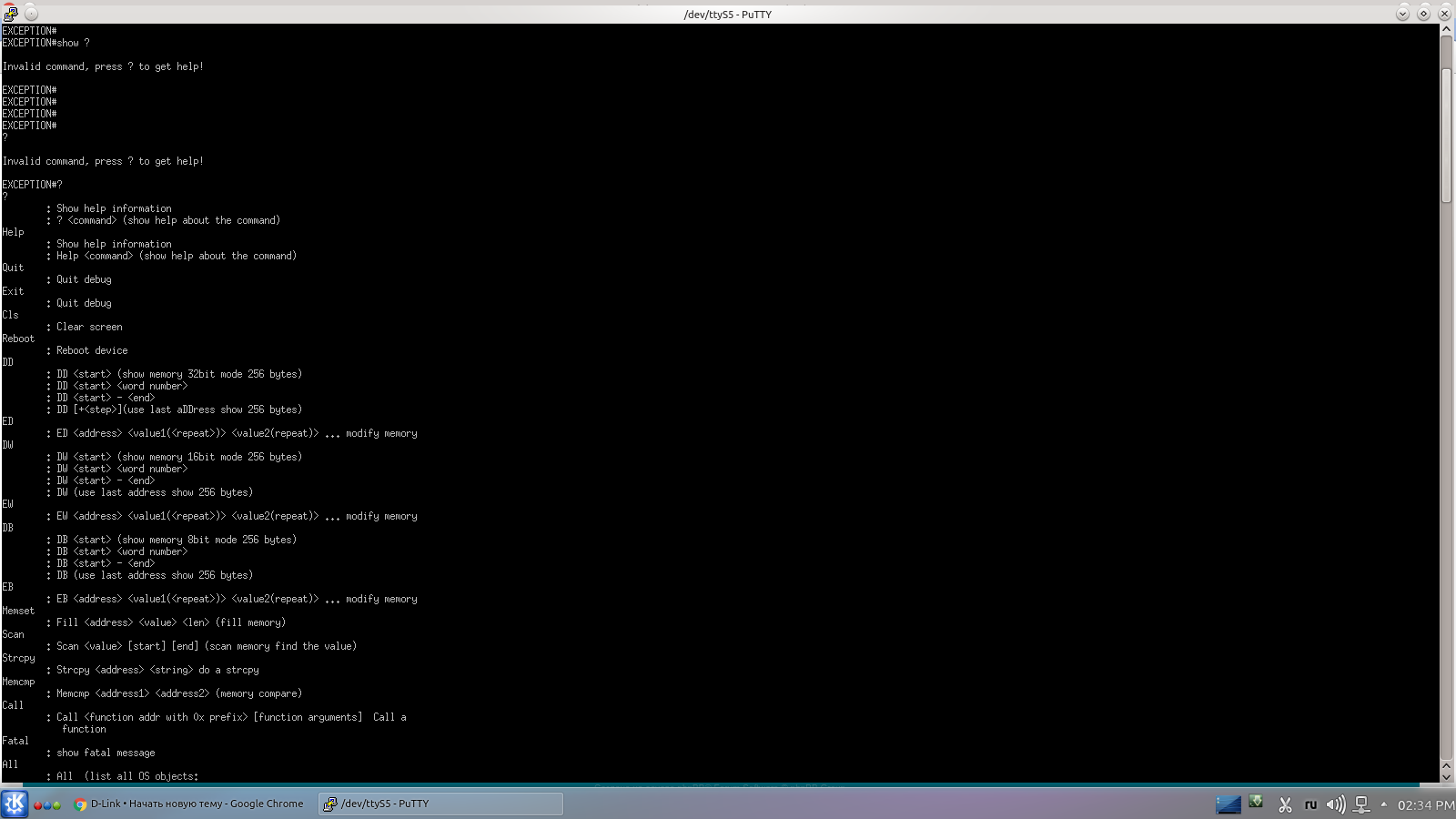
Task: Click the 02:34 PM clock
Action: [1425, 804]
